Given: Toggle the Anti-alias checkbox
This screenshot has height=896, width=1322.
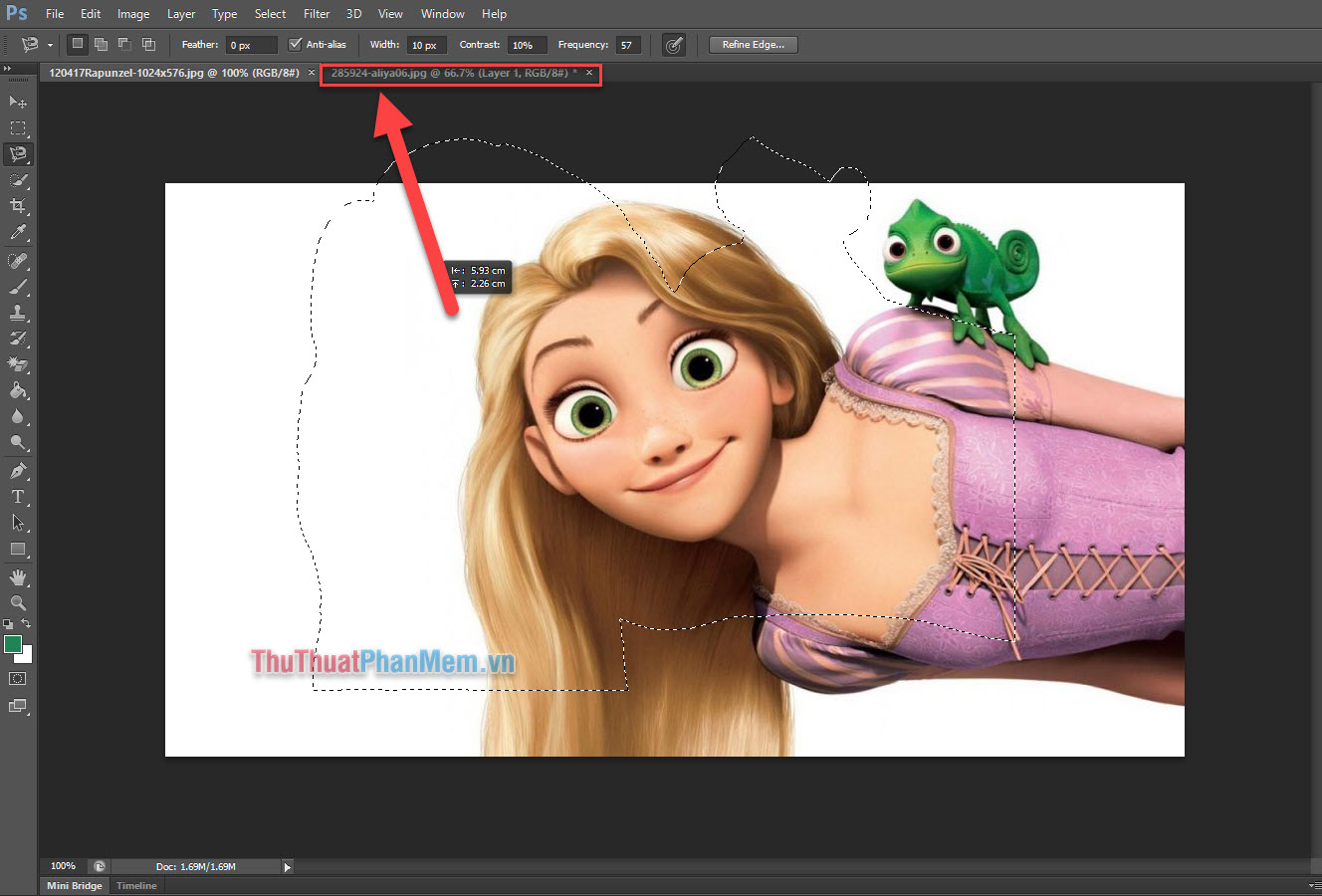Looking at the screenshot, I should 295,44.
